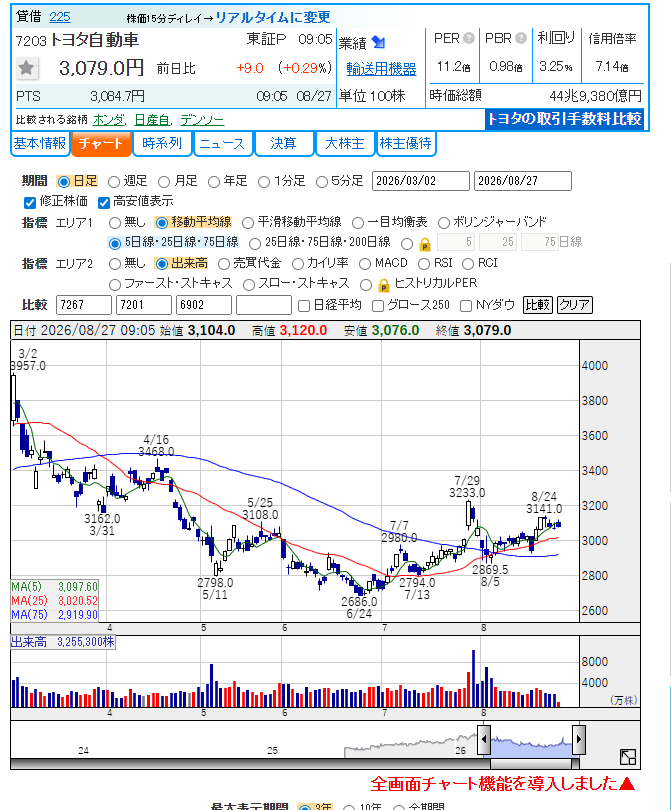Open 決算 tab

click(x=284, y=144)
